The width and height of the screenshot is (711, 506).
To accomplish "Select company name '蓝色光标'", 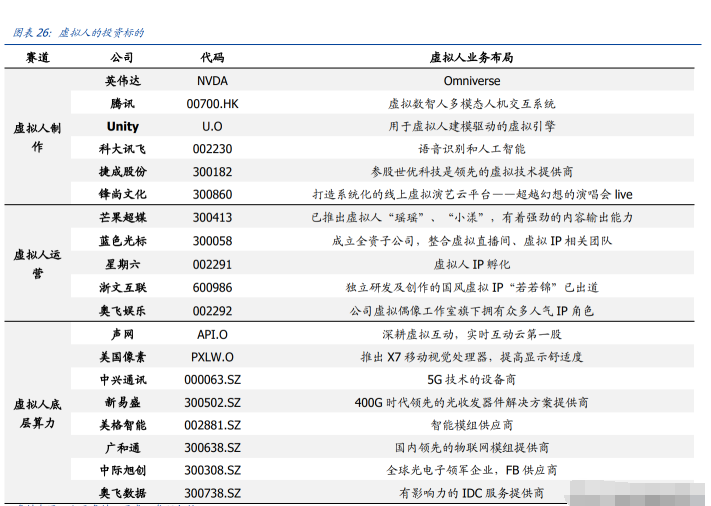I will coord(122,241).
